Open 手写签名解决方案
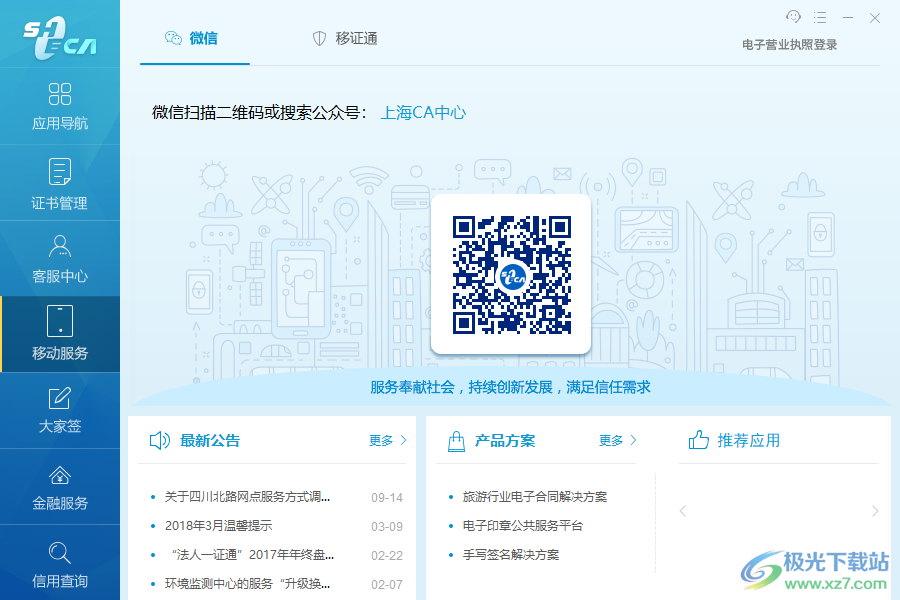This screenshot has width=900, height=600. (x=511, y=555)
